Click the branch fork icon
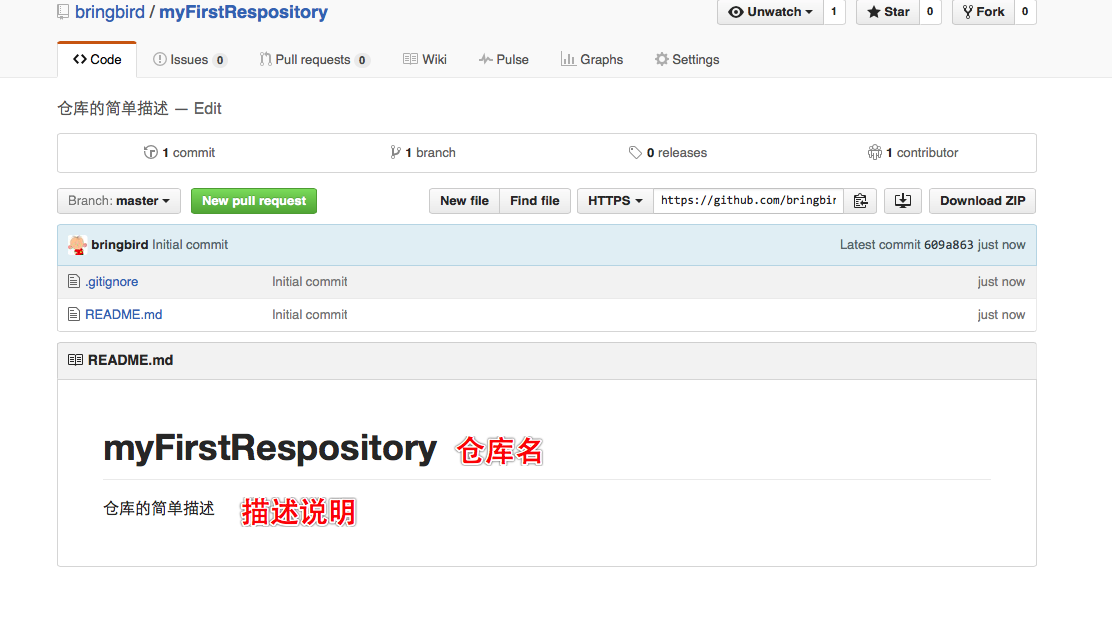 [x=396, y=152]
